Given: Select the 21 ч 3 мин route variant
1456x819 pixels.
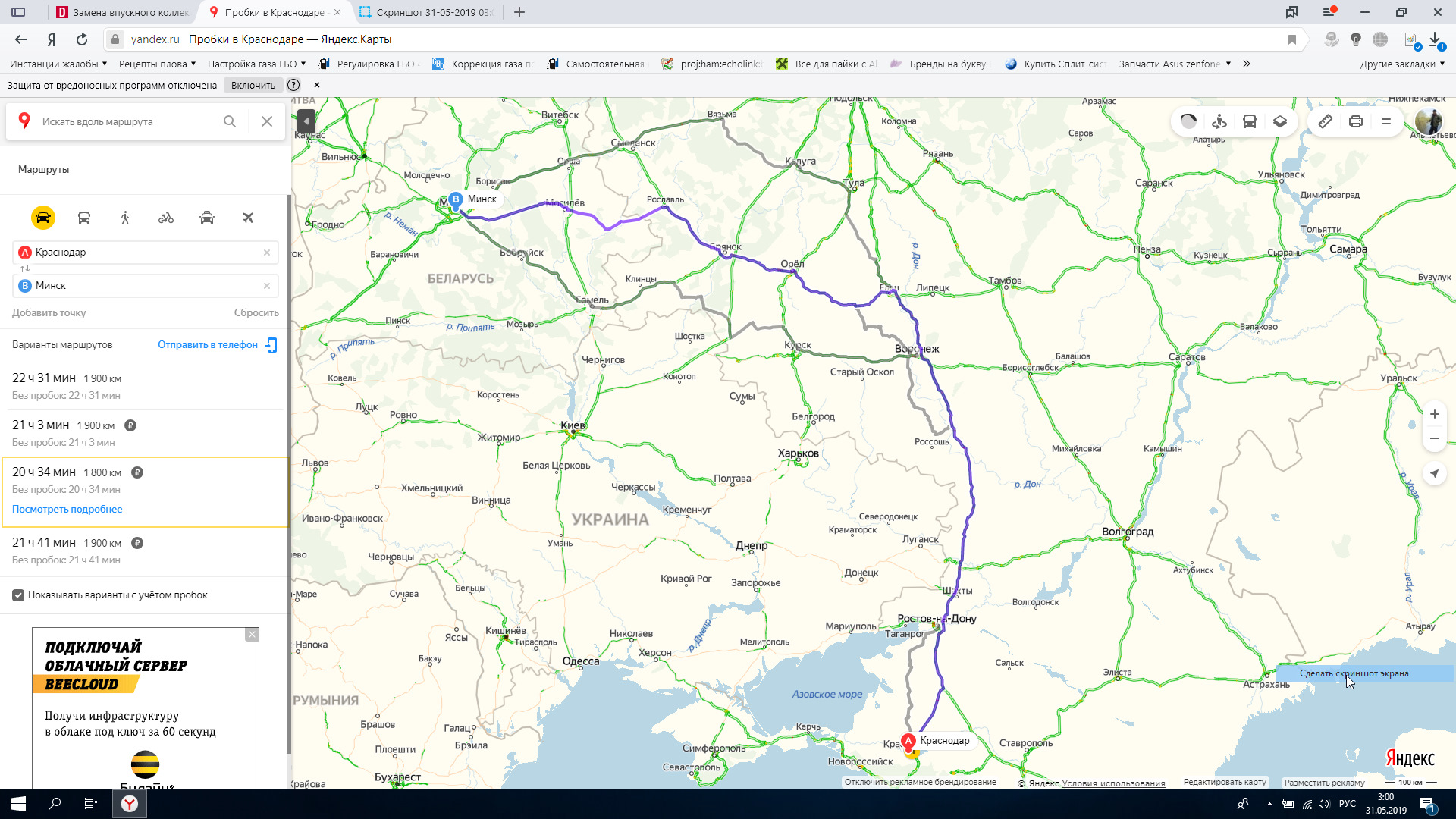Looking at the screenshot, I should tap(144, 433).
